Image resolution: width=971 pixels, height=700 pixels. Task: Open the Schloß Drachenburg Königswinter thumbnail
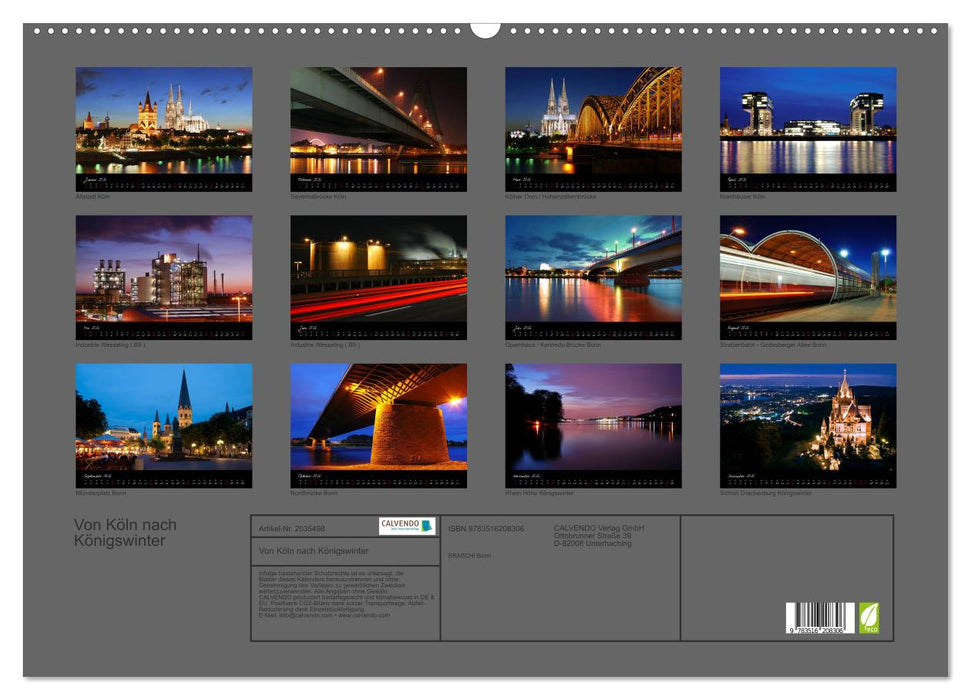808,418
